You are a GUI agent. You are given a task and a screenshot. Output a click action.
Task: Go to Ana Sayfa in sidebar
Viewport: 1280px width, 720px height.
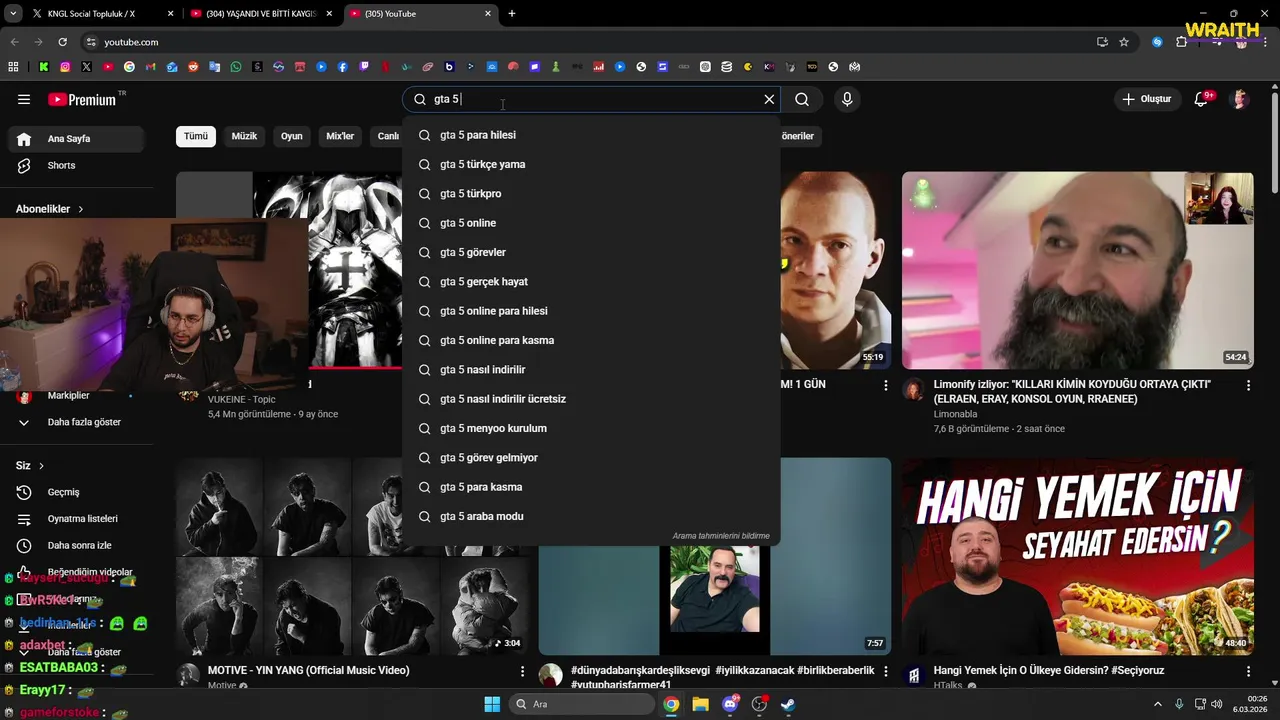tap(78, 139)
